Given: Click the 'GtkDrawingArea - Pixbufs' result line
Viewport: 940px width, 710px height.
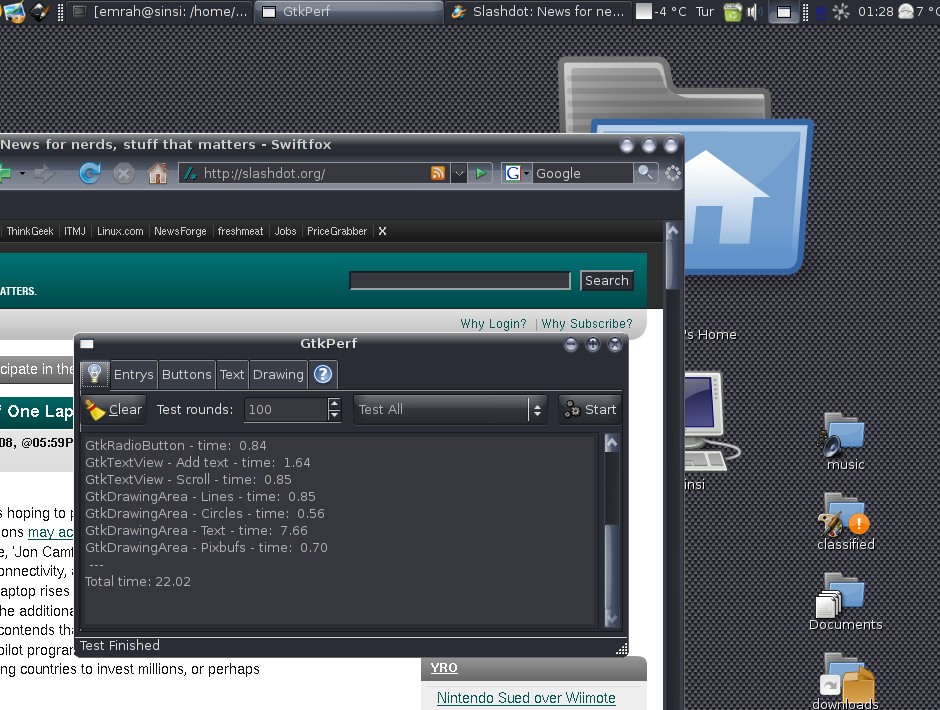Looking at the screenshot, I should tap(206, 547).
